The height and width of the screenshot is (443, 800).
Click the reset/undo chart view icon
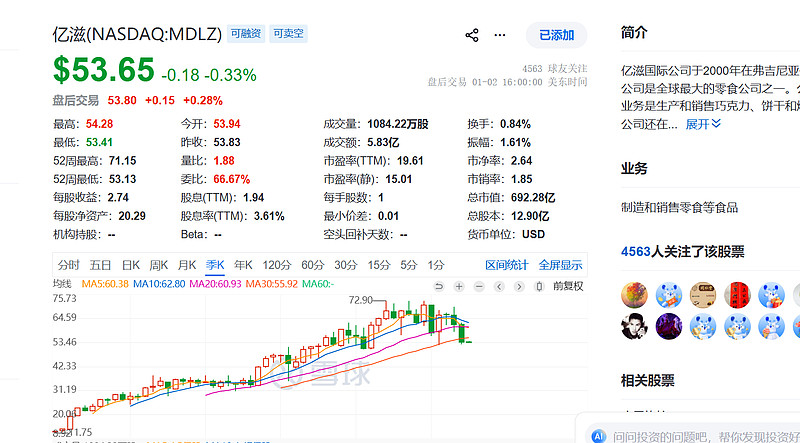[439, 287]
